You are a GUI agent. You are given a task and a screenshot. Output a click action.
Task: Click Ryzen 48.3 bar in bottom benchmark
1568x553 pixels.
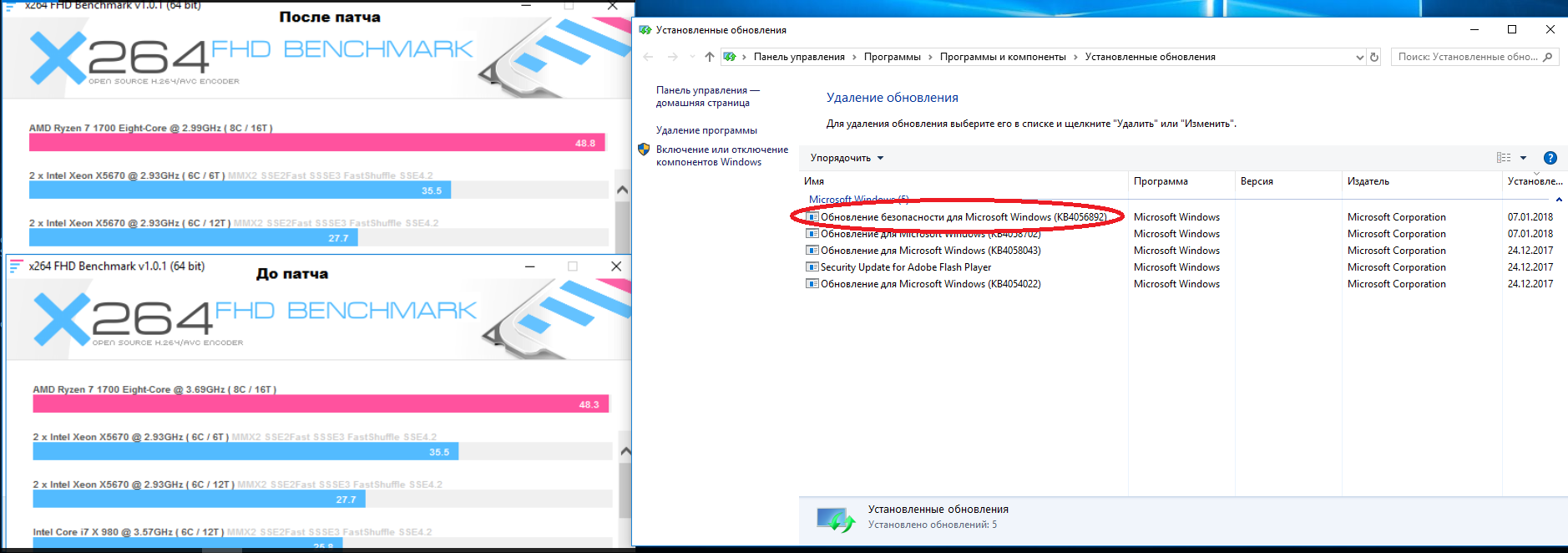(321, 404)
